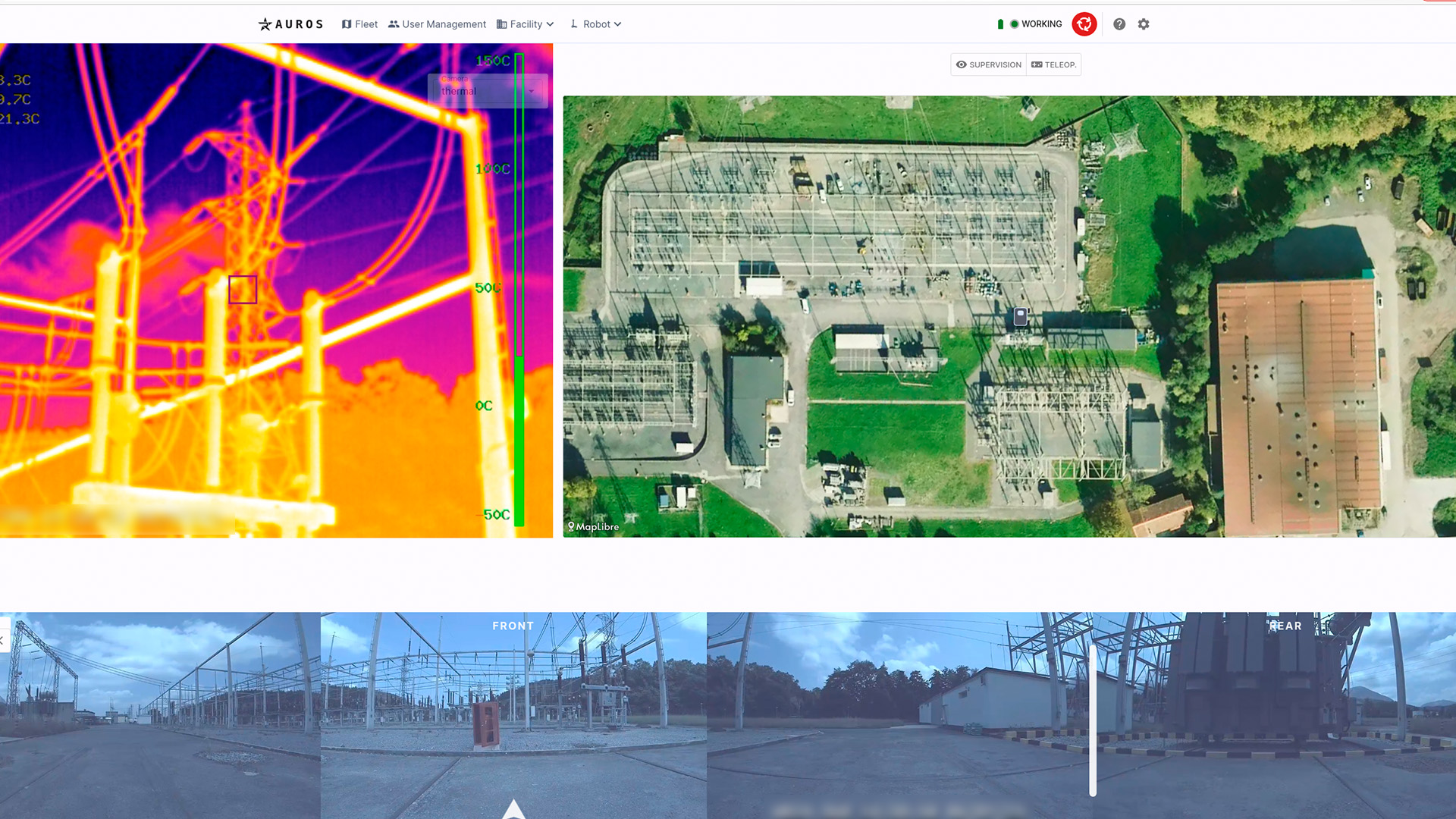Open the help question mark icon
The height and width of the screenshot is (819, 1456).
point(1119,24)
